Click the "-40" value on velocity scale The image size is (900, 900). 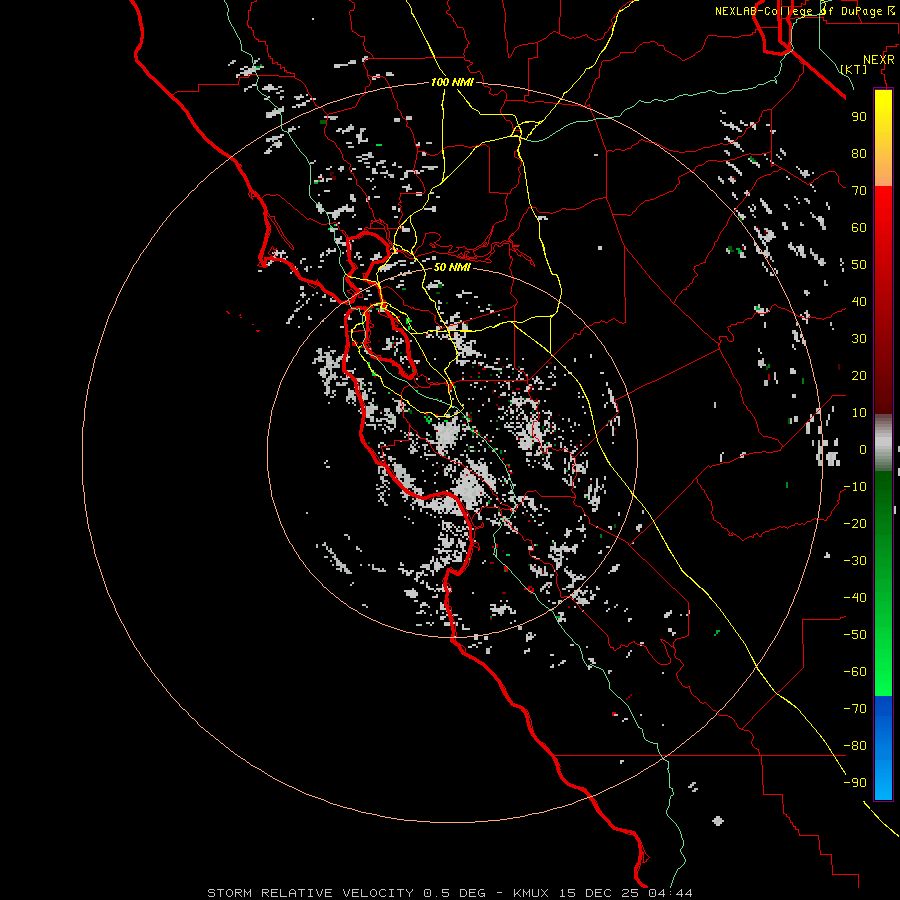(x=855, y=598)
